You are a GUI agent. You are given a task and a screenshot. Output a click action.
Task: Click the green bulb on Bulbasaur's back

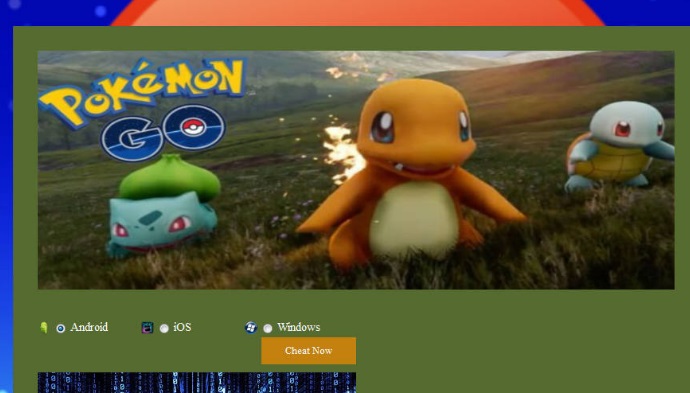170,178
